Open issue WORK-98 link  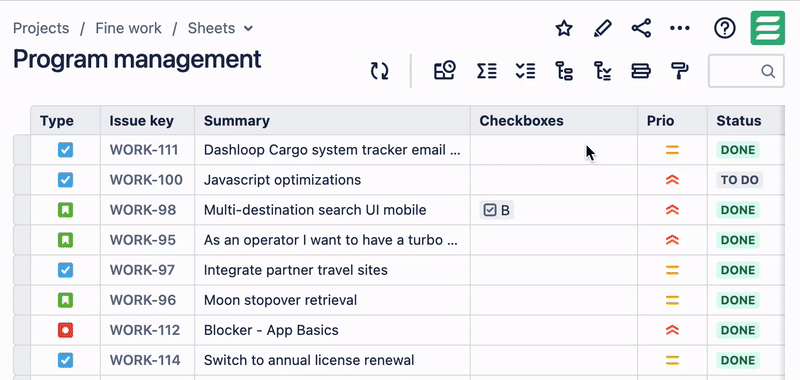(x=143, y=210)
